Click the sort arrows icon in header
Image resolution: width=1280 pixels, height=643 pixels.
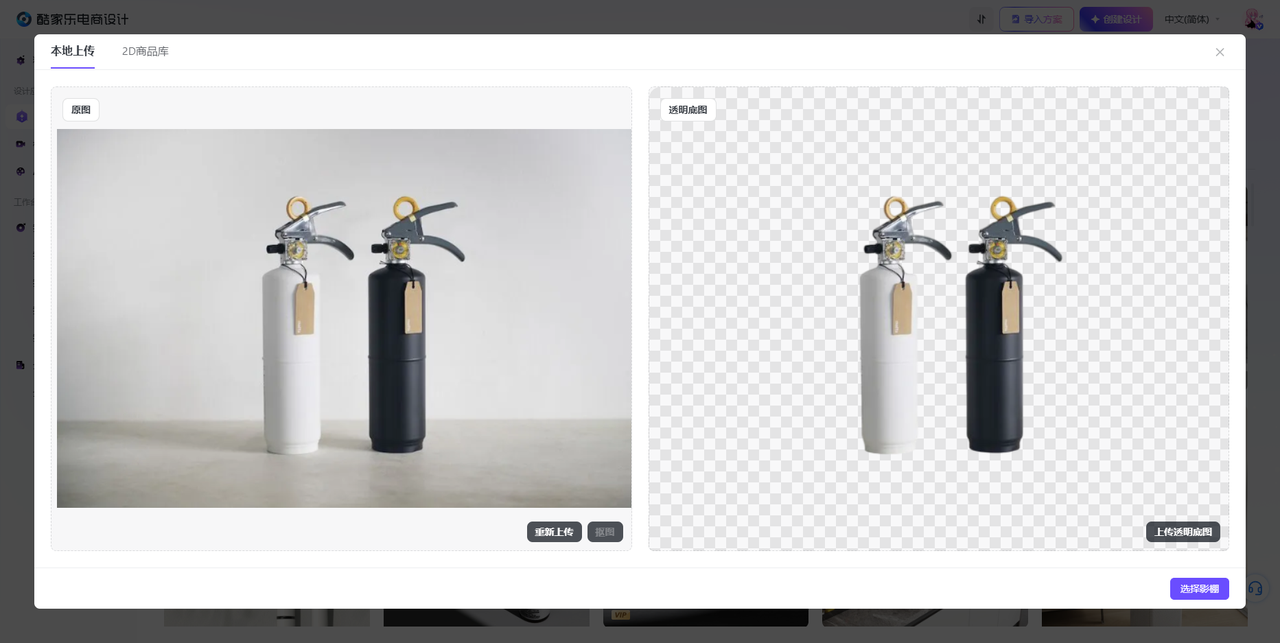coord(981,19)
